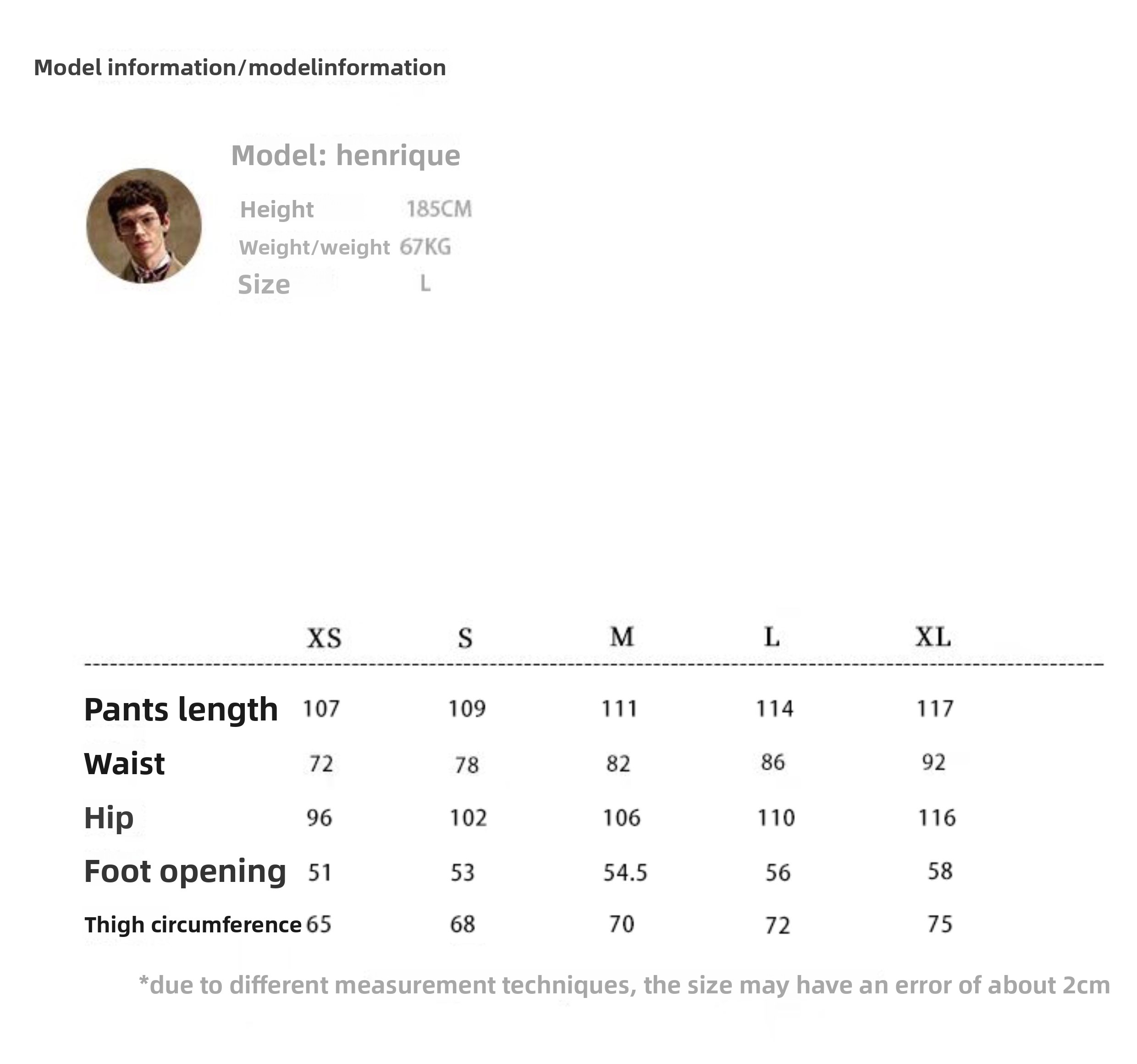Click the model's circular portrait photo
This screenshot has width=1137, height=1064.
[144, 225]
